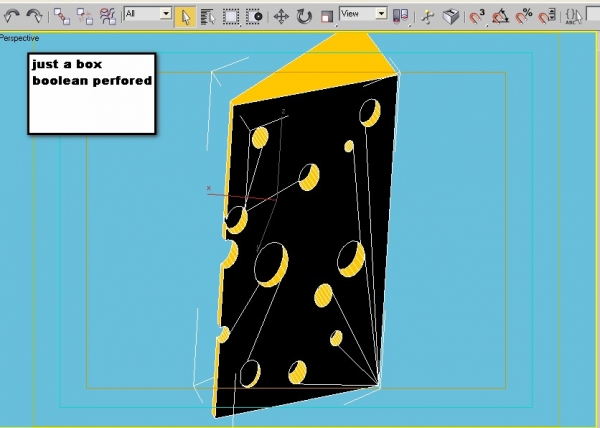Click the Use Pivot Point Center icon
This screenshot has height=428, width=600.
pyautogui.click(x=401, y=17)
